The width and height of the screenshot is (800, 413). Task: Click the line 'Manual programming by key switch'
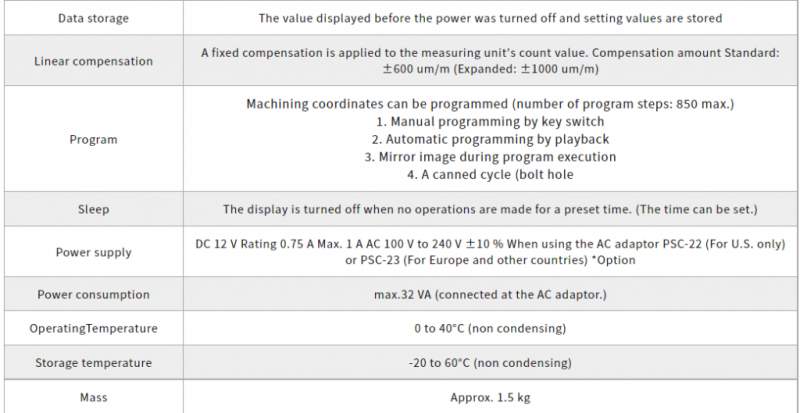tap(490, 122)
